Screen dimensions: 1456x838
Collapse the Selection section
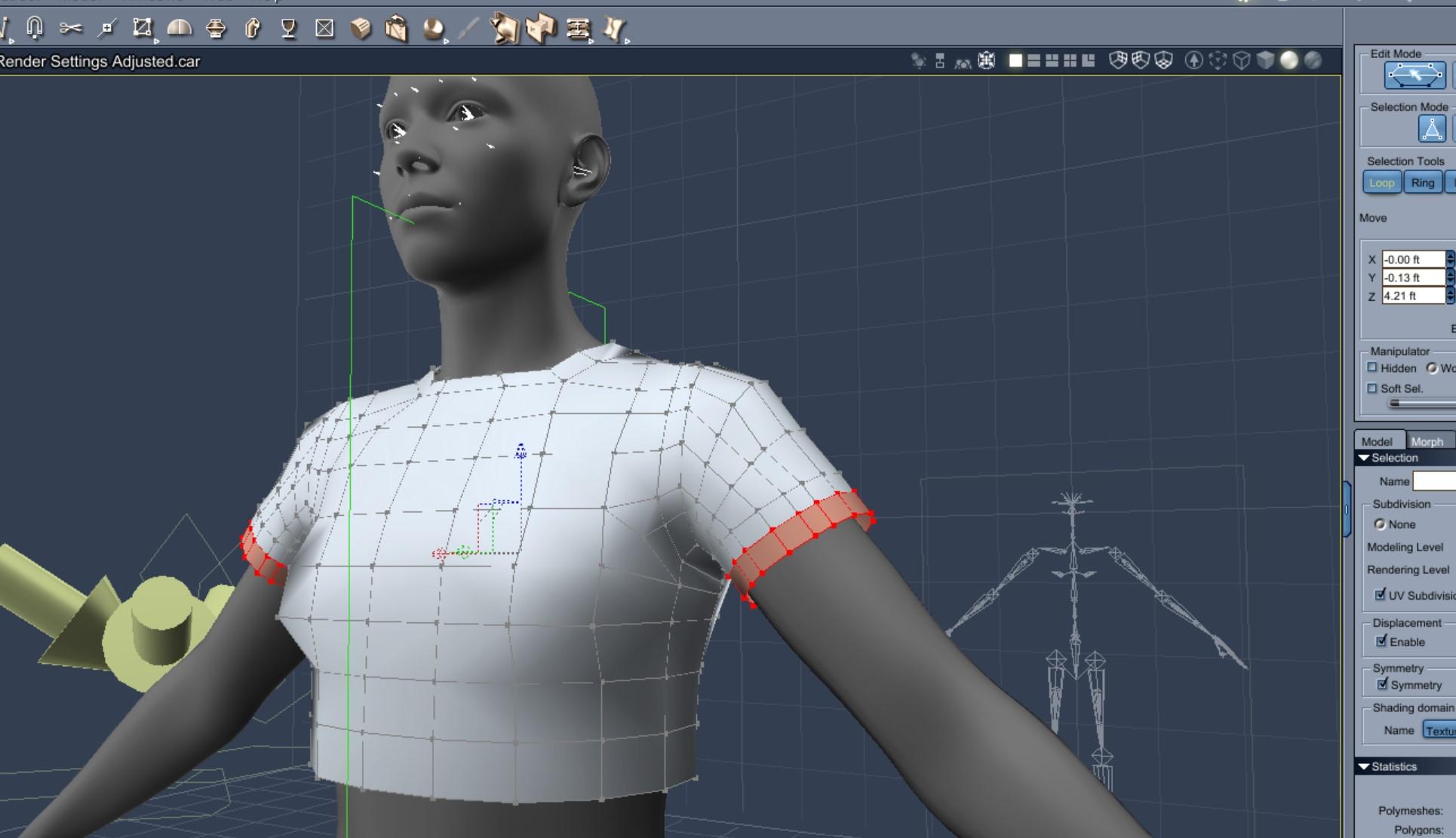pos(1364,458)
